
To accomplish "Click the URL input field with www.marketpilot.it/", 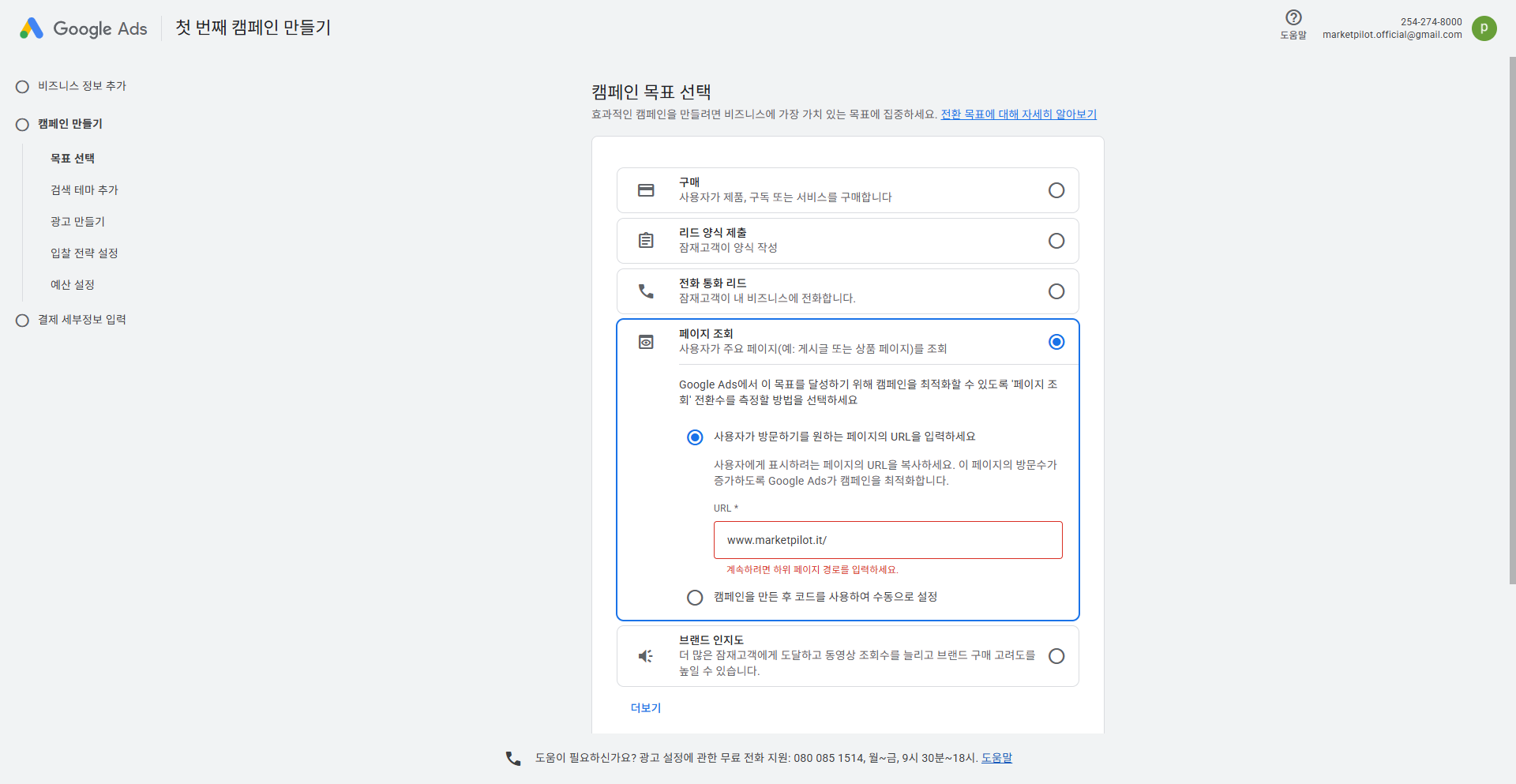I will (888, 540).
